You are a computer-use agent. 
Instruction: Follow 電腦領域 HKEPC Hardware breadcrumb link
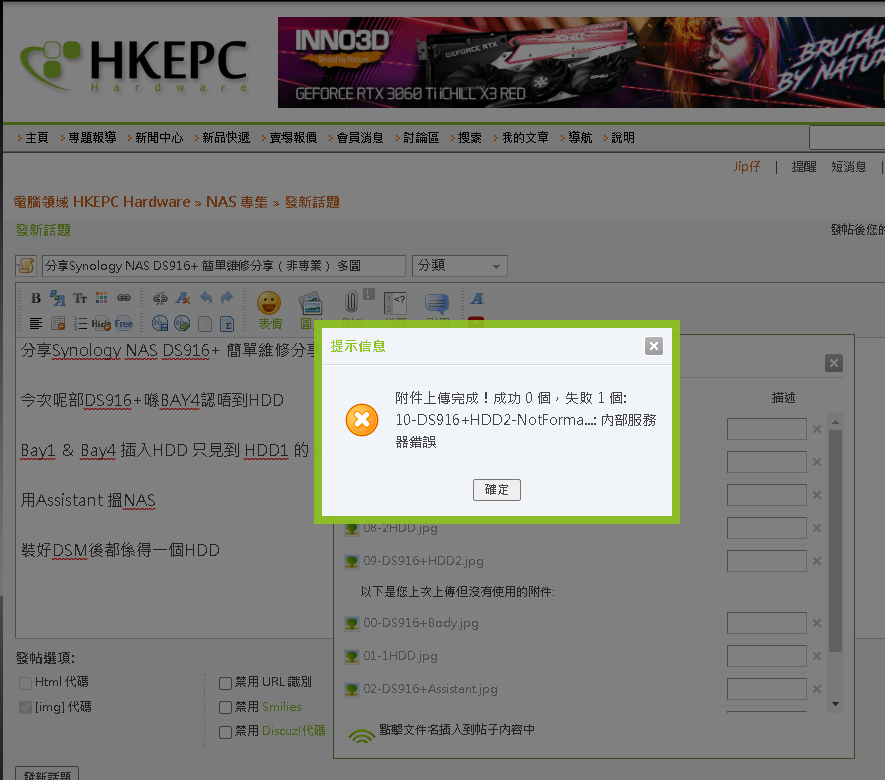click(x=102, y=202)
